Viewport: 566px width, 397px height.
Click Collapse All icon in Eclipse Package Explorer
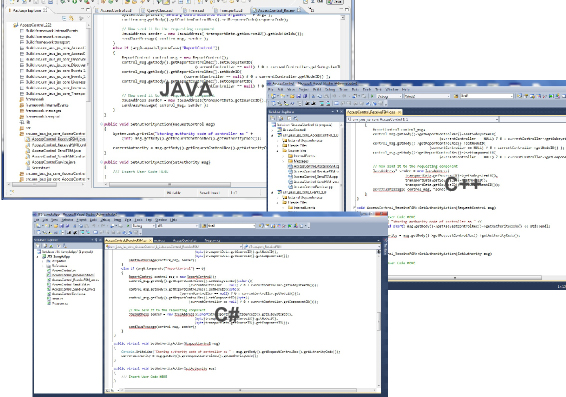pos(64,18)
